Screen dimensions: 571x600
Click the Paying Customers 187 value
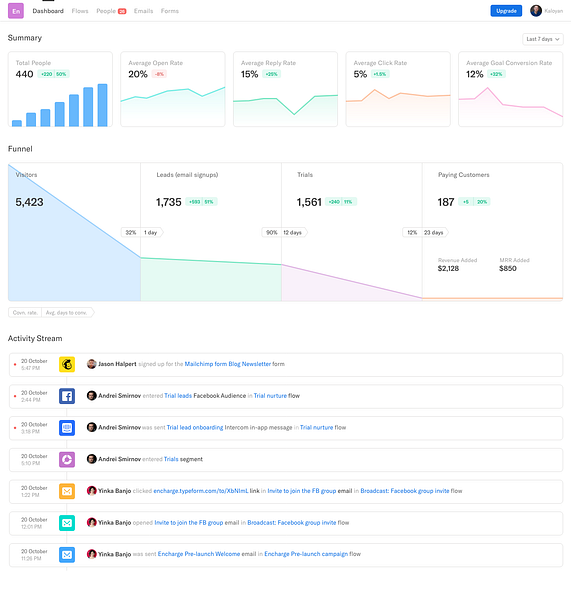pos(446,202)
